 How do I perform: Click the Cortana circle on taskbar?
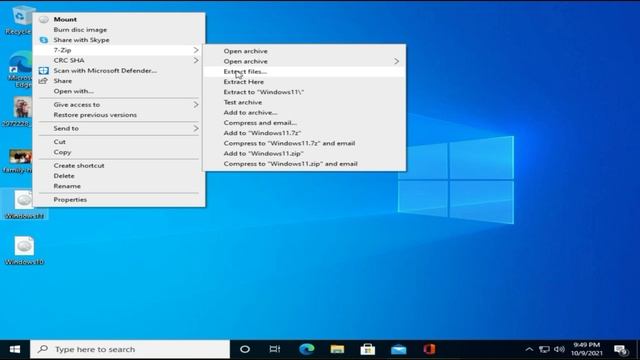245,349
